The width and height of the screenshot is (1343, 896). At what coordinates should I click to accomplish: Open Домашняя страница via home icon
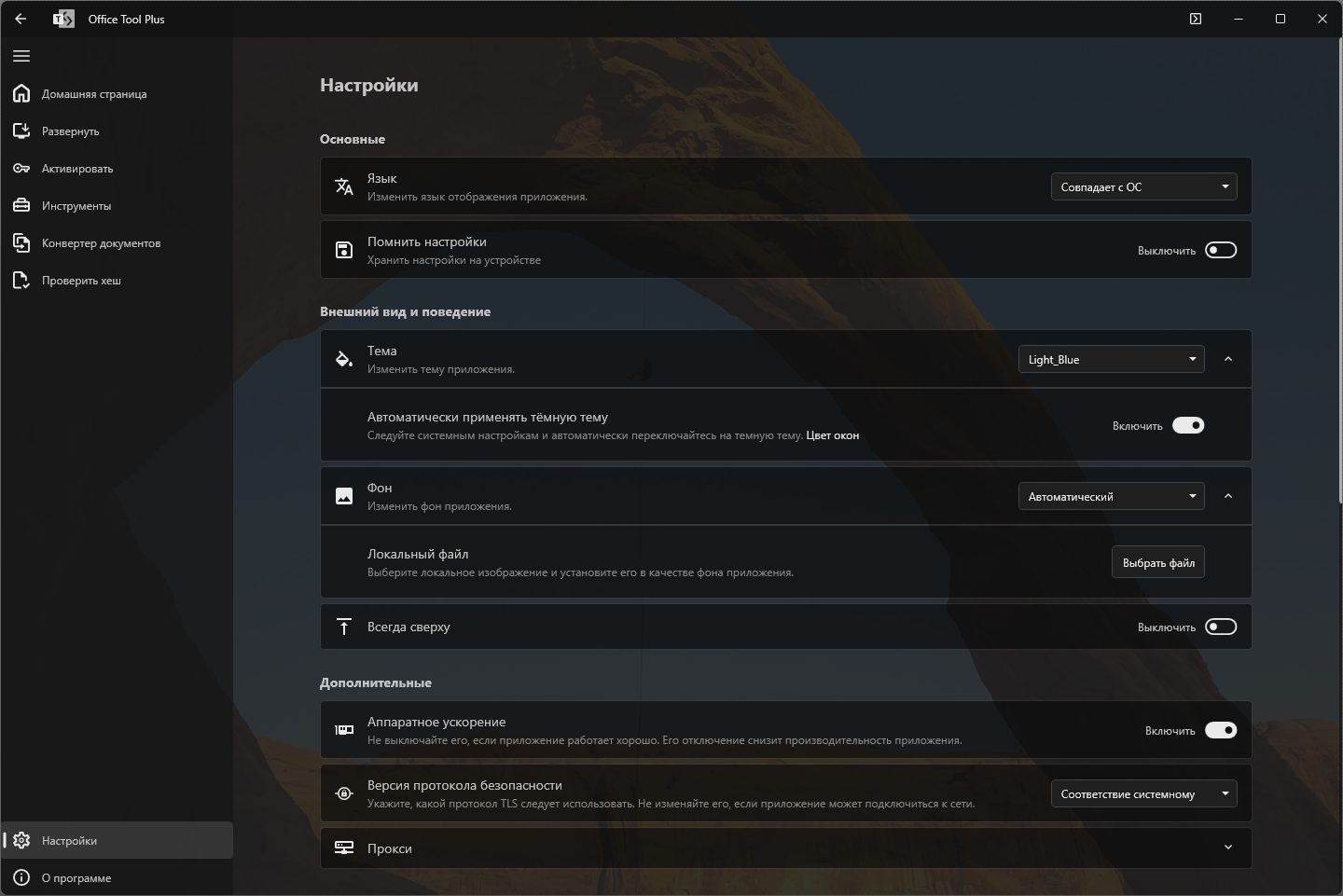pyautogui.click(x=21, y=93)
